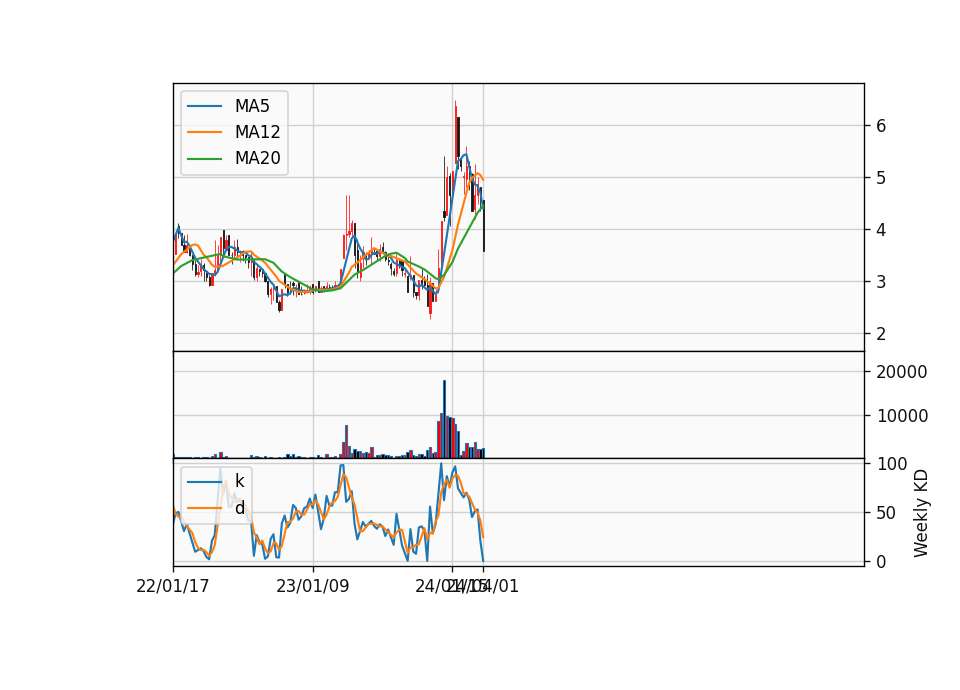Click the last candlestick dropping below 4
960x690 pixels.
coord(484,225)
